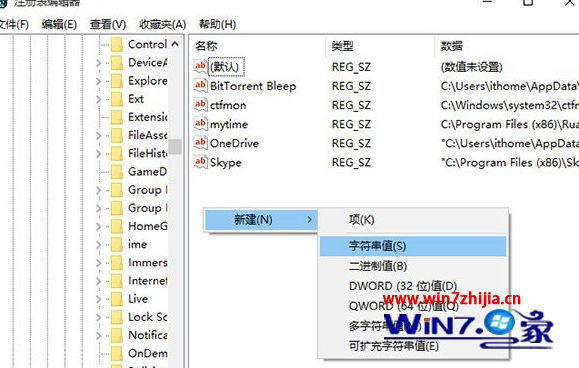The width and height of the screenshot is (579, 368).
Task: Click the (数值未设置) data cell
Action: (x=472, y=67)
